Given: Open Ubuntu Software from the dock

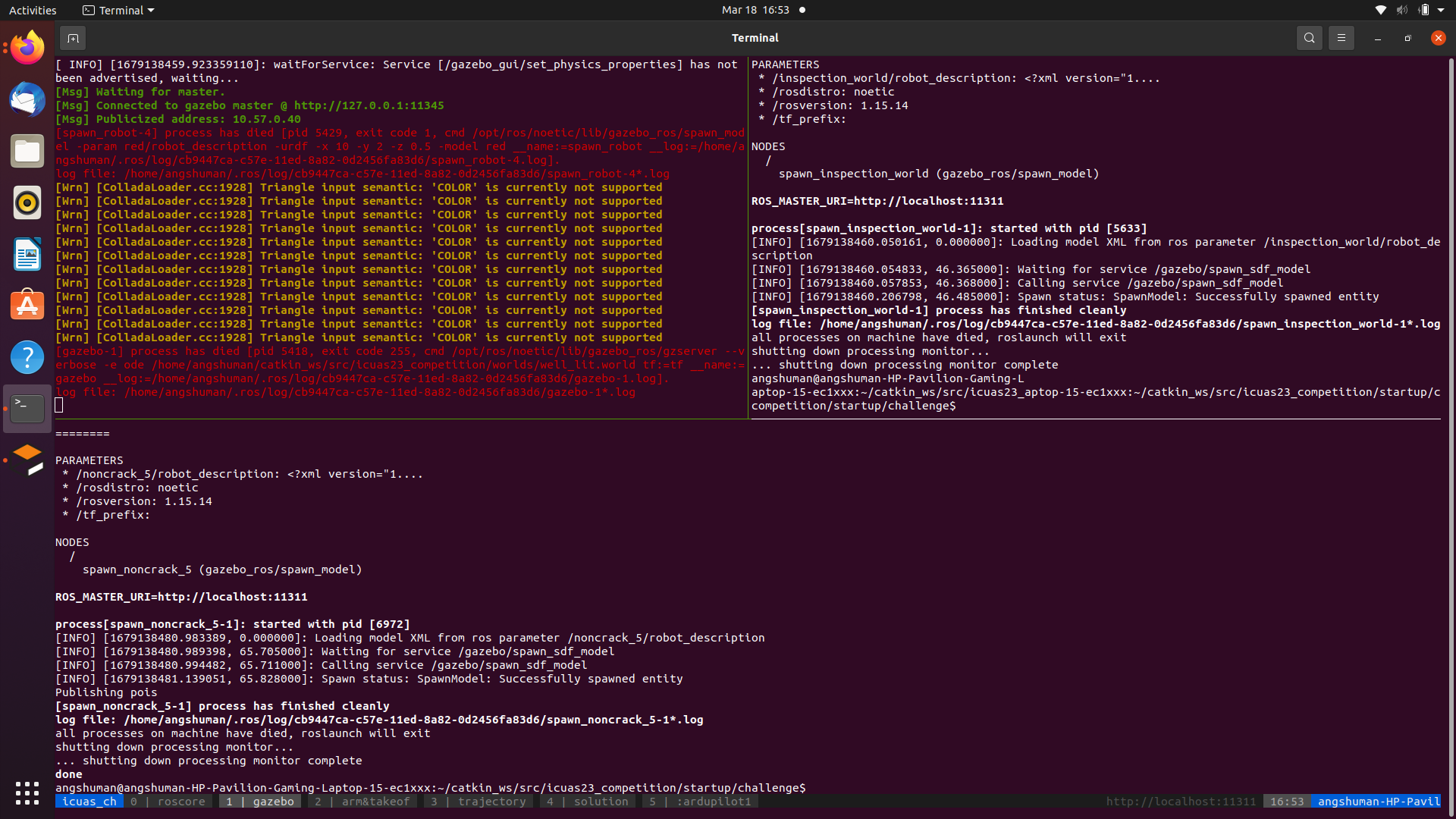Looking at the screenshot, I should (27, 304).
